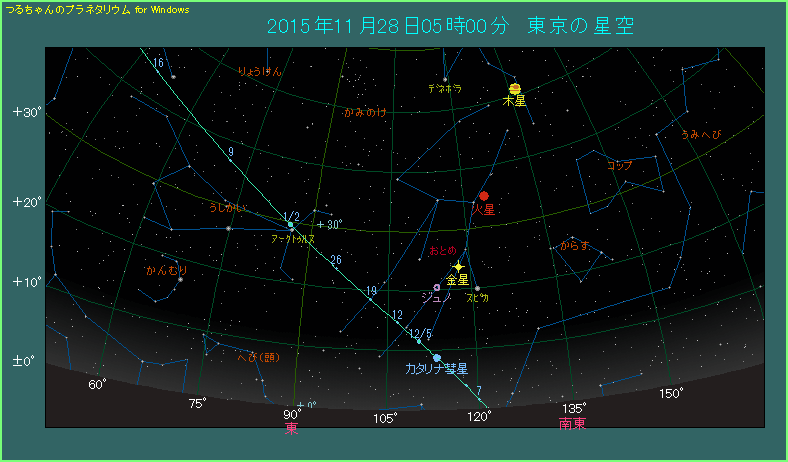
Task: Click the Arcturus star on the comet path
Action: pos(291,224)
